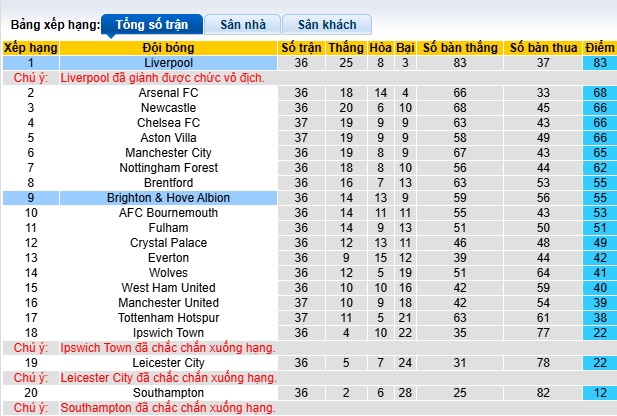Screen dimensions: 617x416
Task: Select the Sân khách tab
Action: click(x=326, y=24)
